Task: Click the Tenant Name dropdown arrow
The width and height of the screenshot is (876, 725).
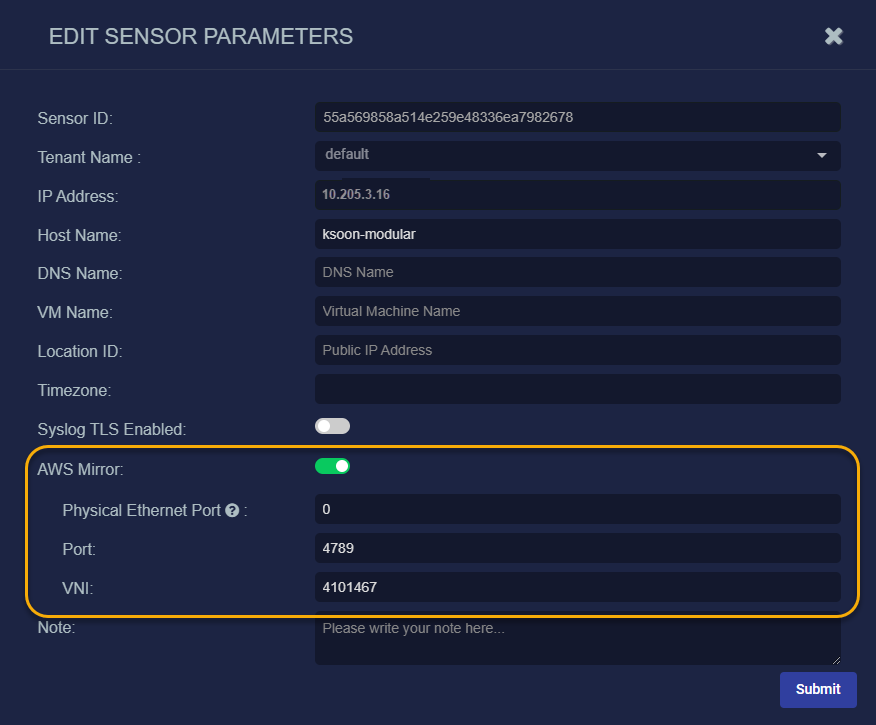Action: [x=822, y=156]
